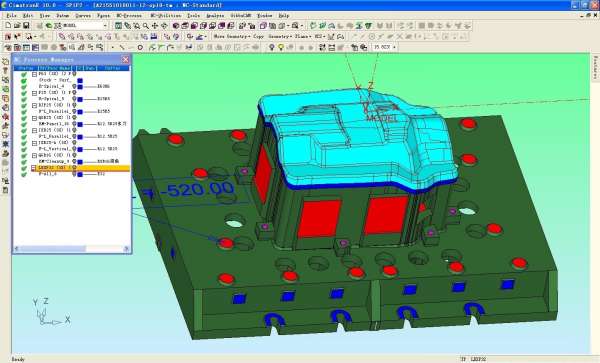The image size is (600, 363).
Task: Open the MODEL dropdown in the toolbar
Action: tap(105, 26)
